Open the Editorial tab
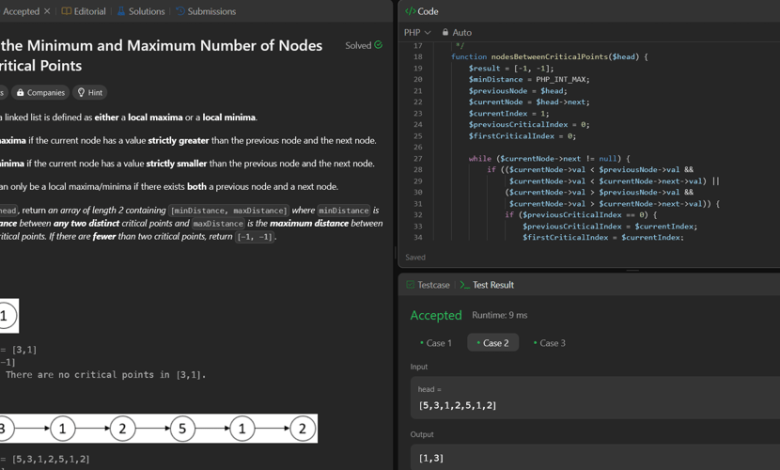 [x=84, y=11]
